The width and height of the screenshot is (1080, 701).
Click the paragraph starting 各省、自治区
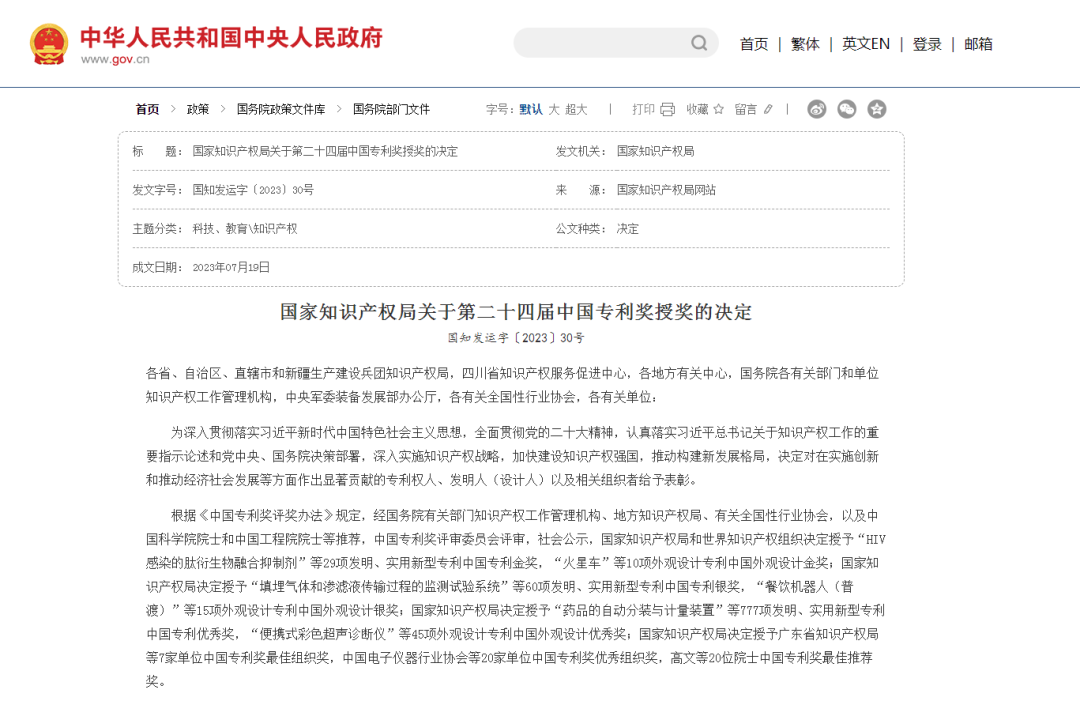click(x=512, y=385)
